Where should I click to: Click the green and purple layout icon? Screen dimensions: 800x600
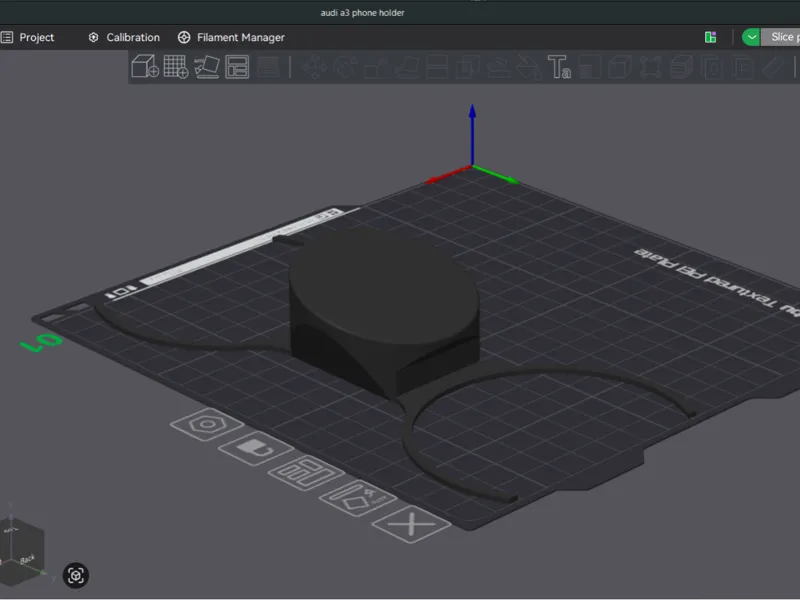coord(710,37)
